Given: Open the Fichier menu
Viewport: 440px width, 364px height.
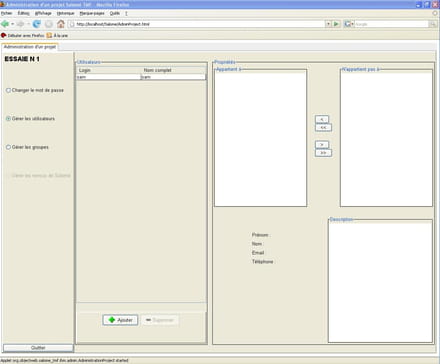Looking at the screenshot, I should coord(7,13).
